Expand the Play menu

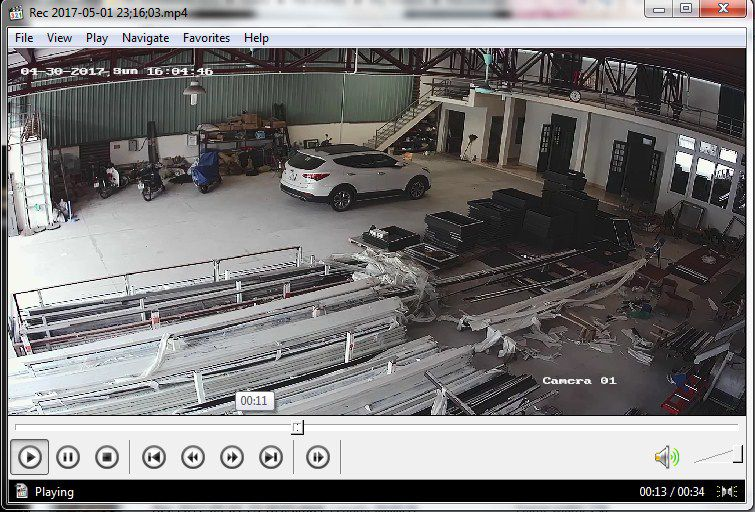(x=97, y=38)
